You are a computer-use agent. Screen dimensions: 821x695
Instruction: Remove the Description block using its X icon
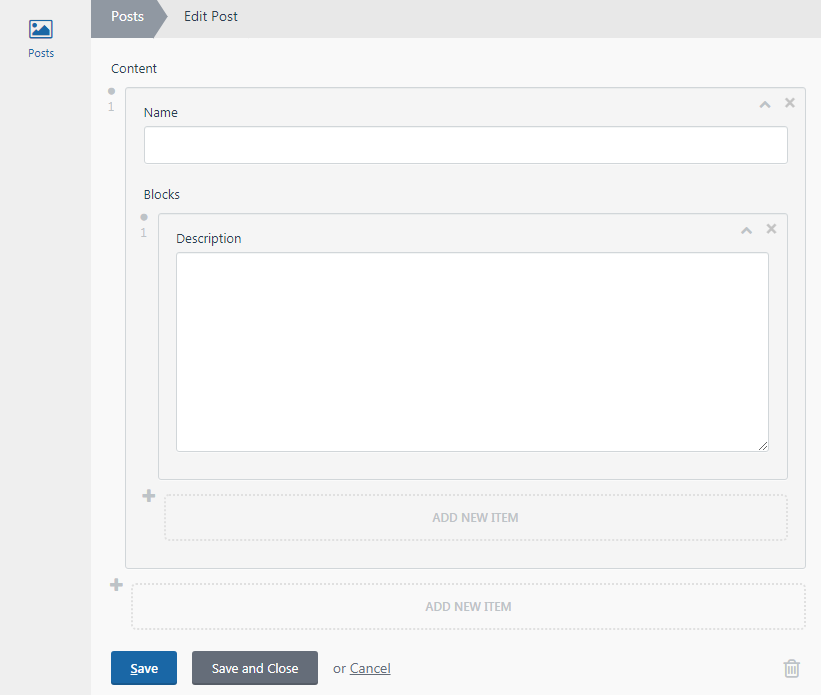coord(771,228)
